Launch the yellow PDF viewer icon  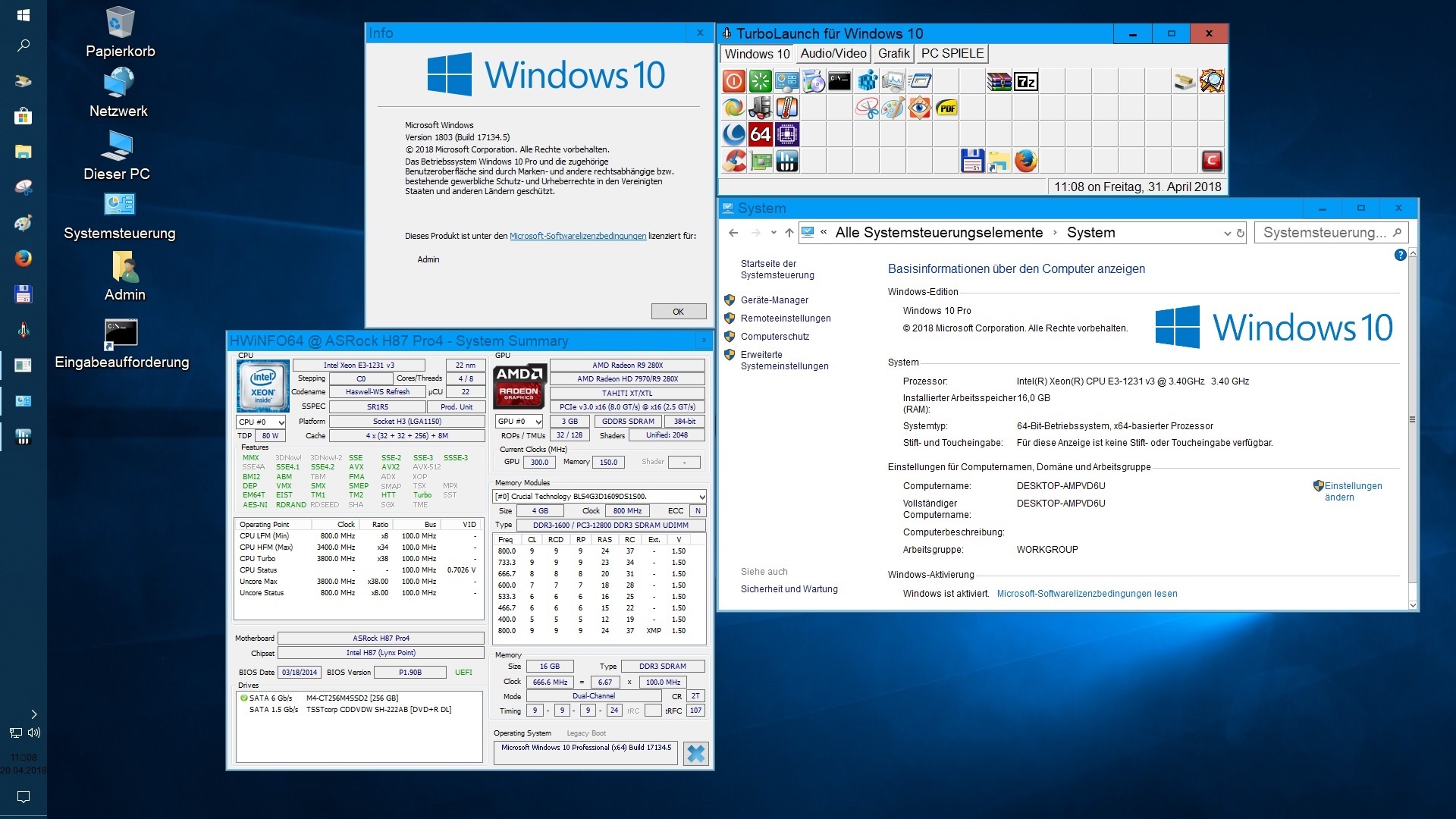[x=946, y=108]
